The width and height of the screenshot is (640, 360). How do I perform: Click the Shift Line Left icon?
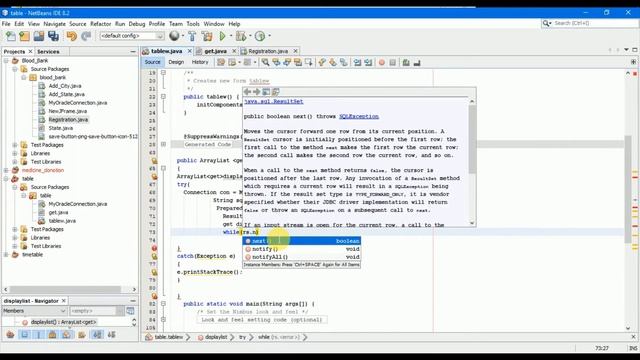[358, 62]
